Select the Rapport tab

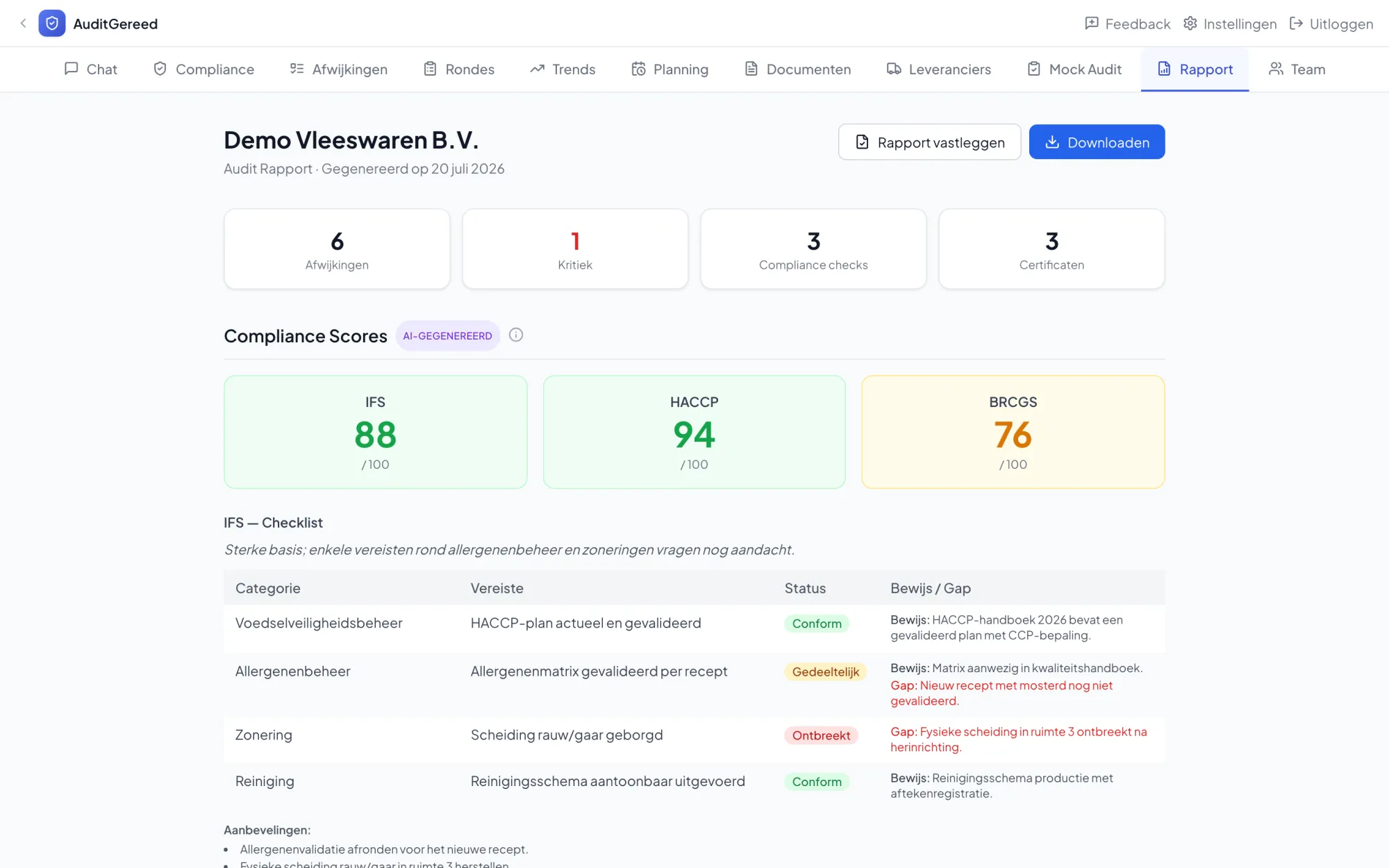(1195, 69)
